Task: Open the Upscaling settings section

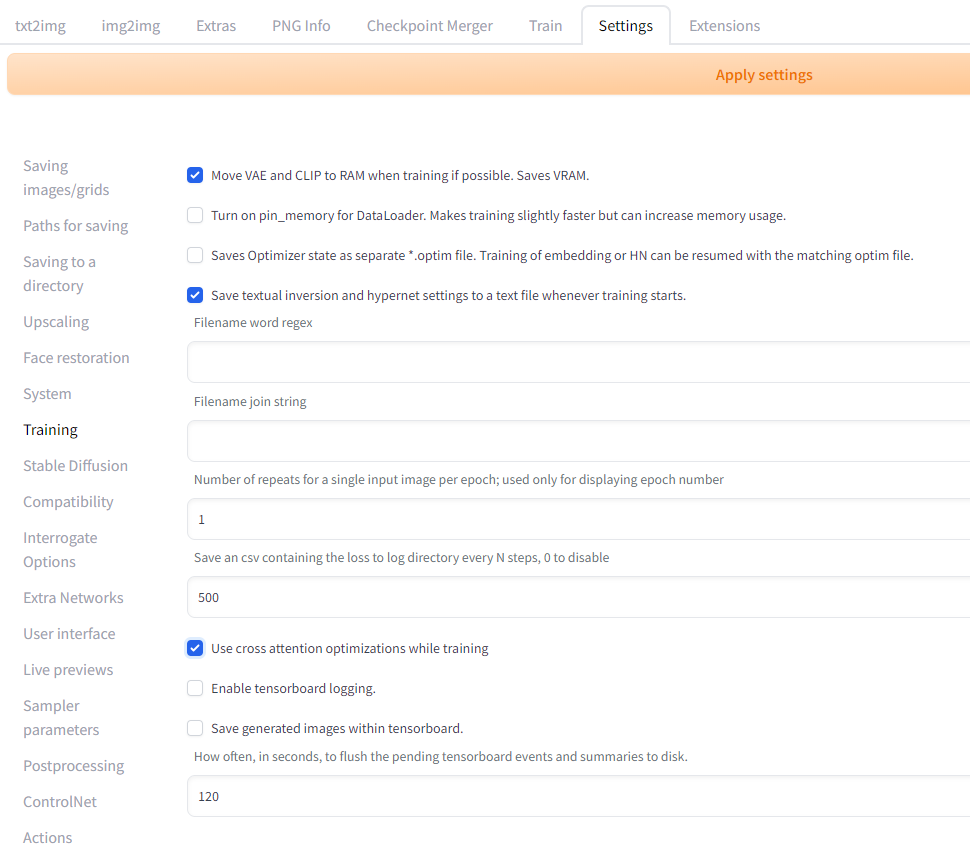Action: coord(55,321)
